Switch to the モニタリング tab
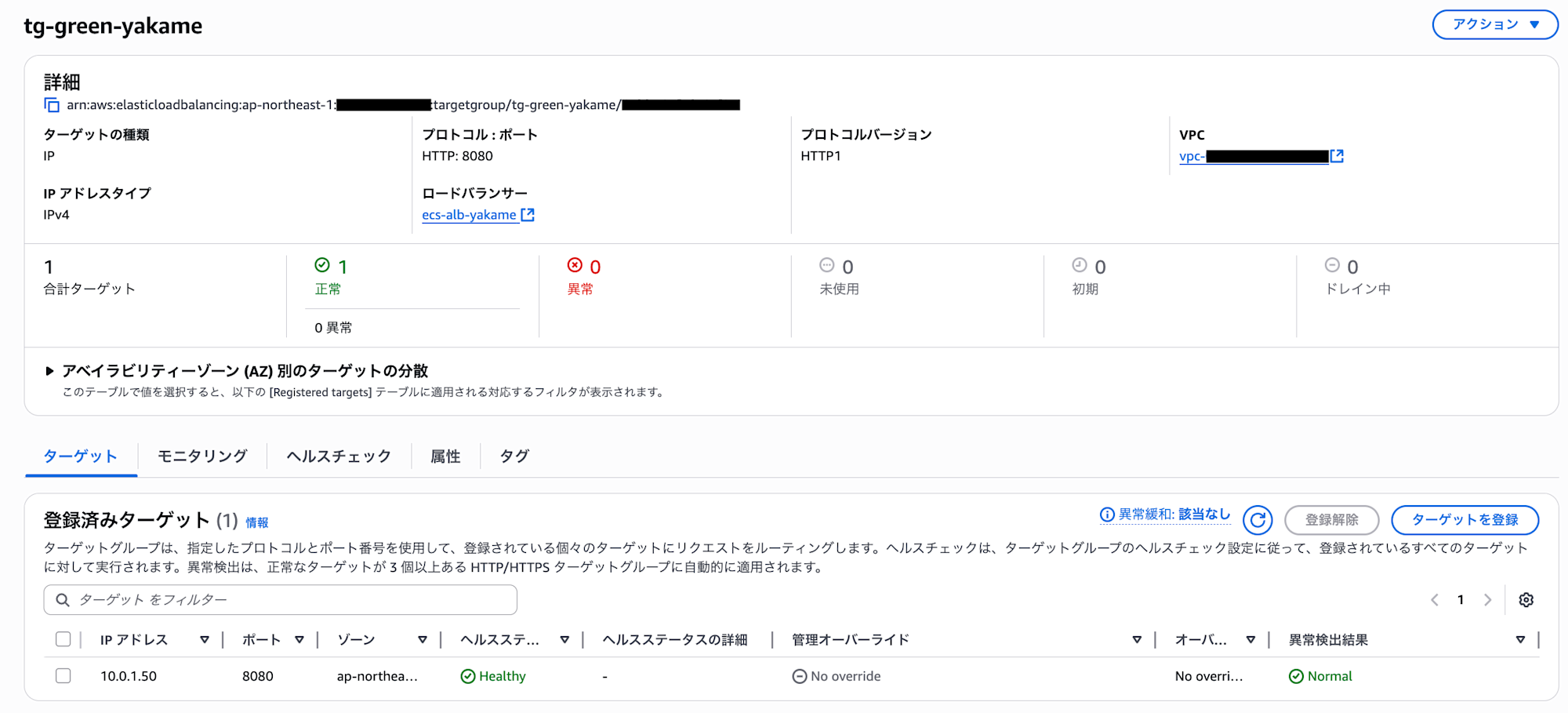The image size is (1568, 713). [202, 457]
